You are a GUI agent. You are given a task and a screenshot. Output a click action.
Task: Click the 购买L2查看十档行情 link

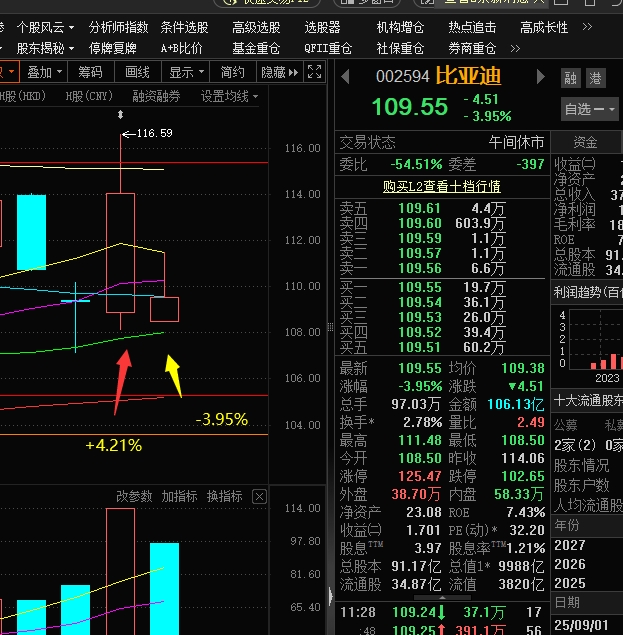point(442,187)
